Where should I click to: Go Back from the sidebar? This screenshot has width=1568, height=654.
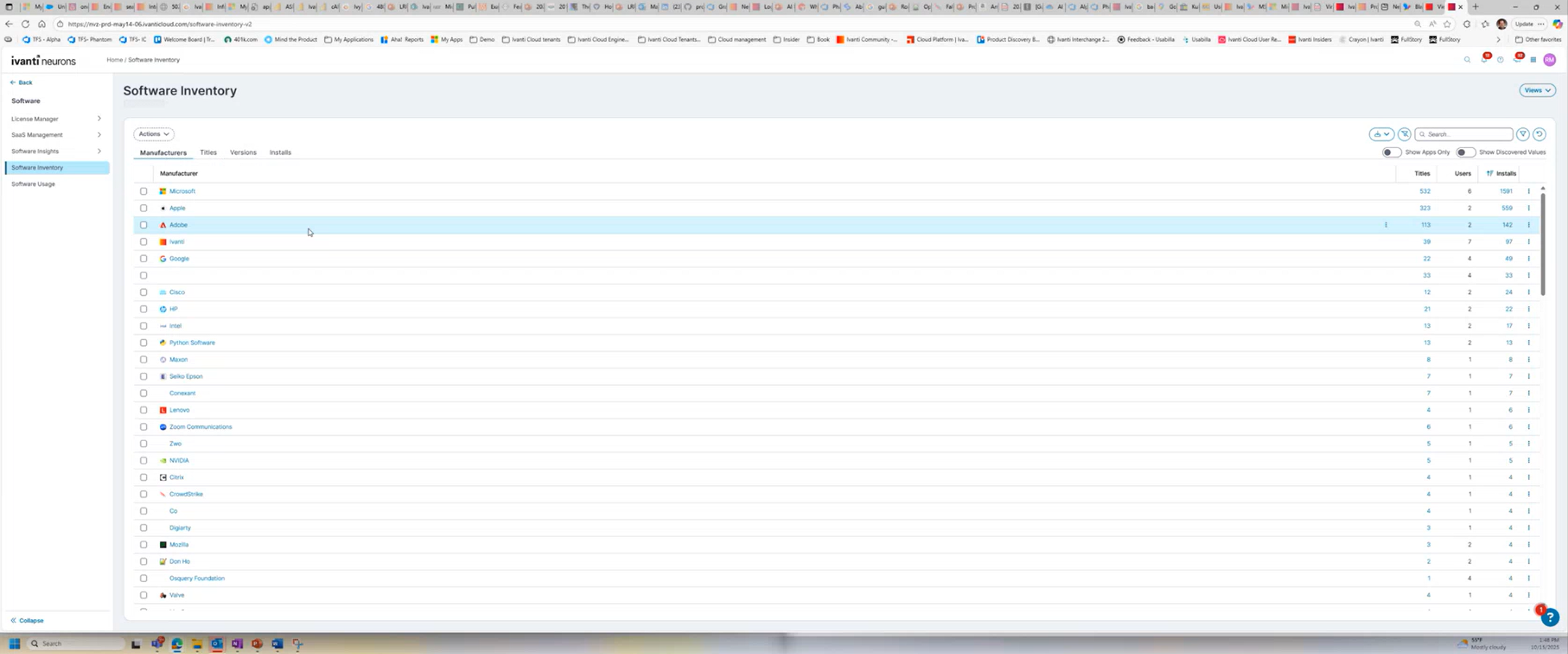(x=21, y=82)
